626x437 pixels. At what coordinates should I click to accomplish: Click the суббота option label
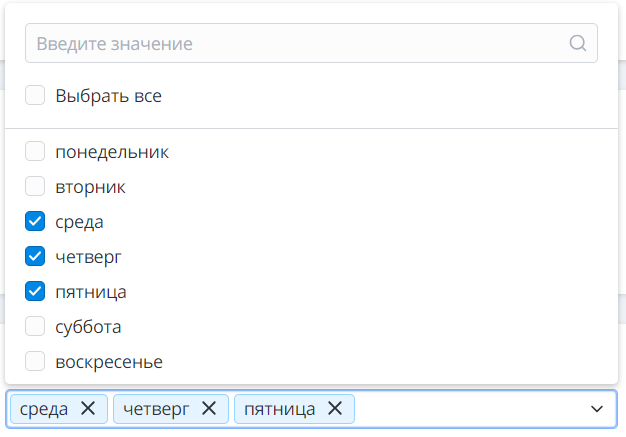[88, 327]
